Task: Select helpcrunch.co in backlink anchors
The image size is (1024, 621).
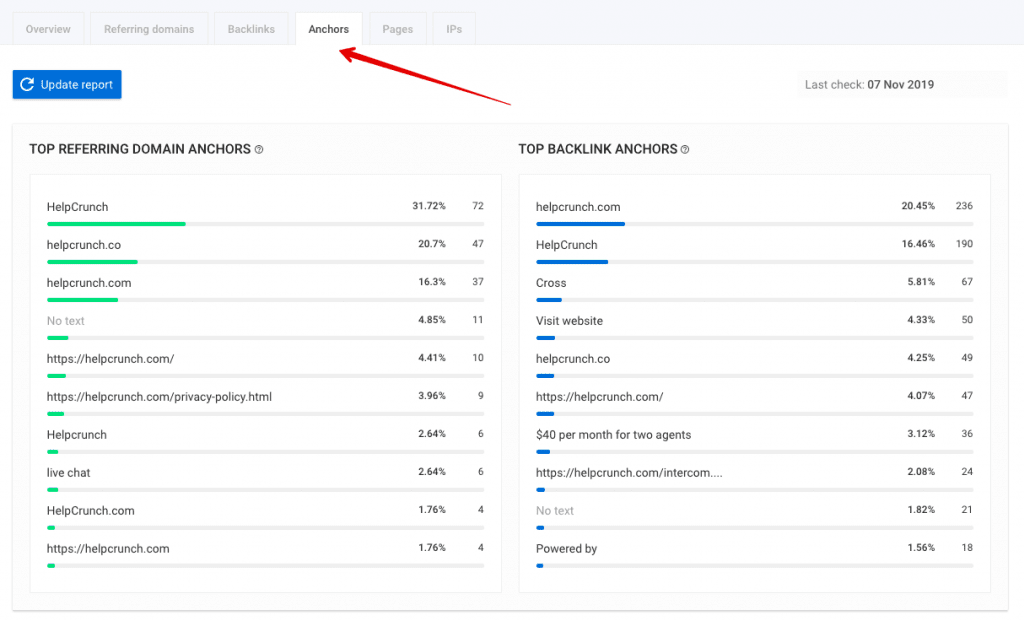Action: click(573, 358)
